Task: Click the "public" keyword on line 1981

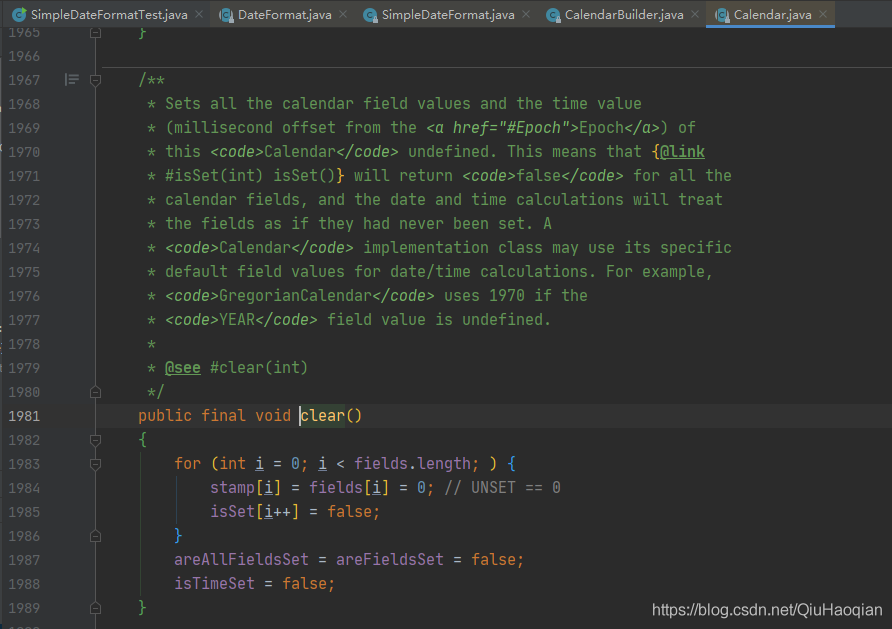Action: pyautogui.click(x=165, y=416)
